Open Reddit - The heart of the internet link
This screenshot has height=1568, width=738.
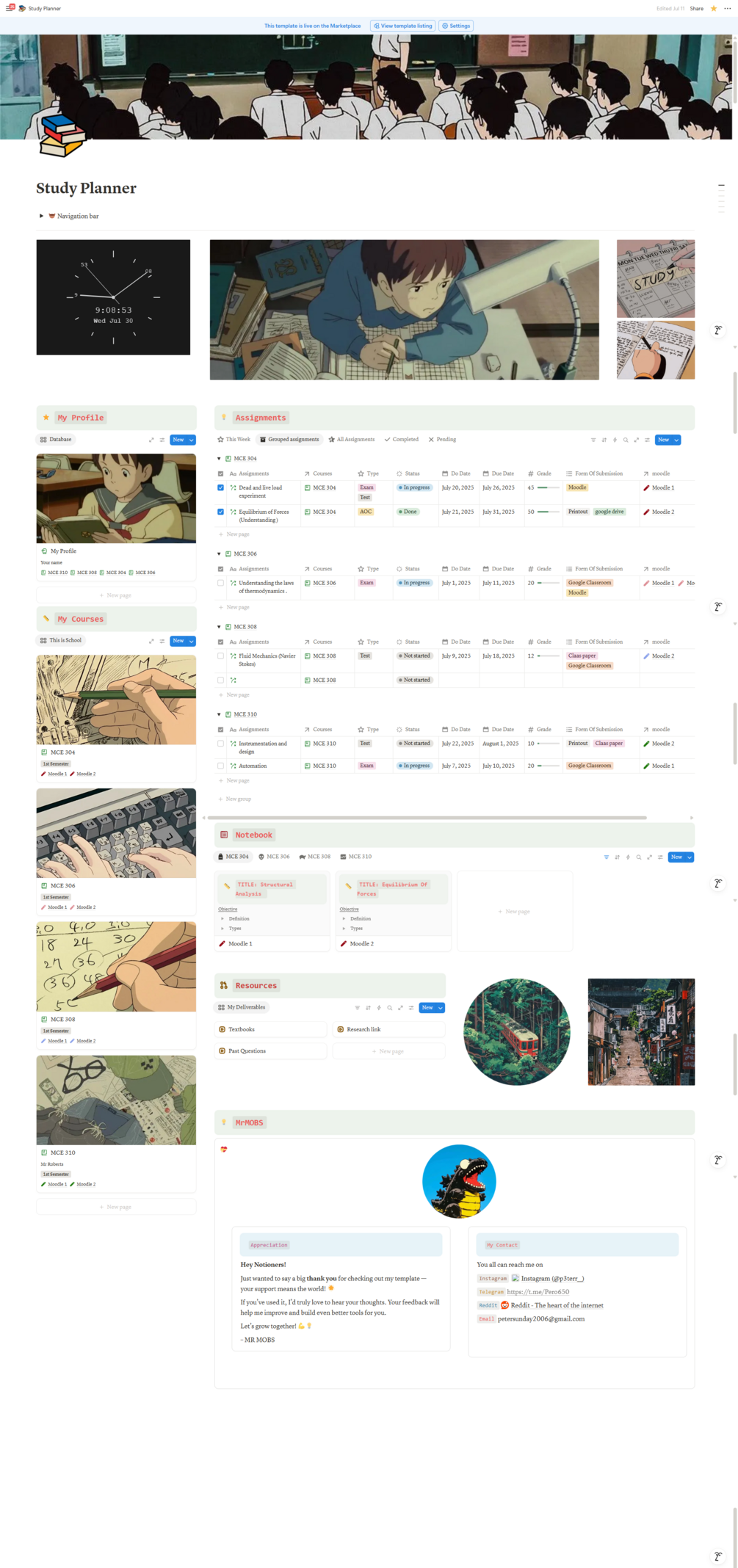[552, 1305]
